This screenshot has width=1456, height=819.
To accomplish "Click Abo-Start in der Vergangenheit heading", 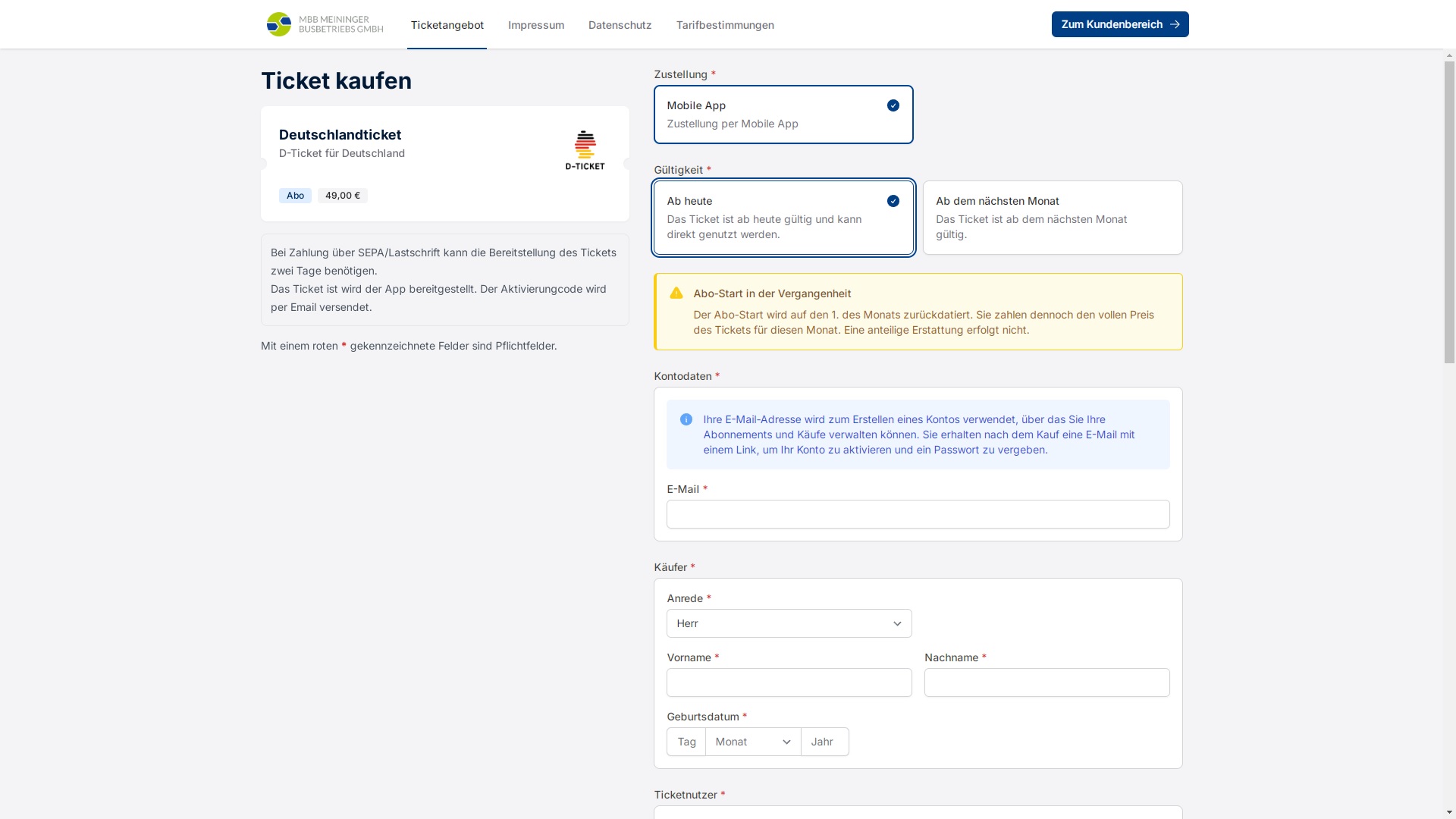I will [772, 293].
